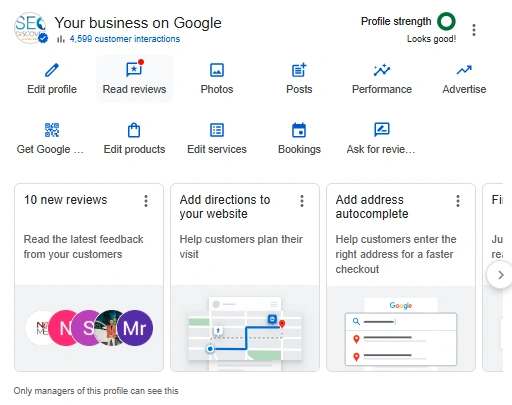Click the Advertise trending arrow icon

tap(464, 70)
